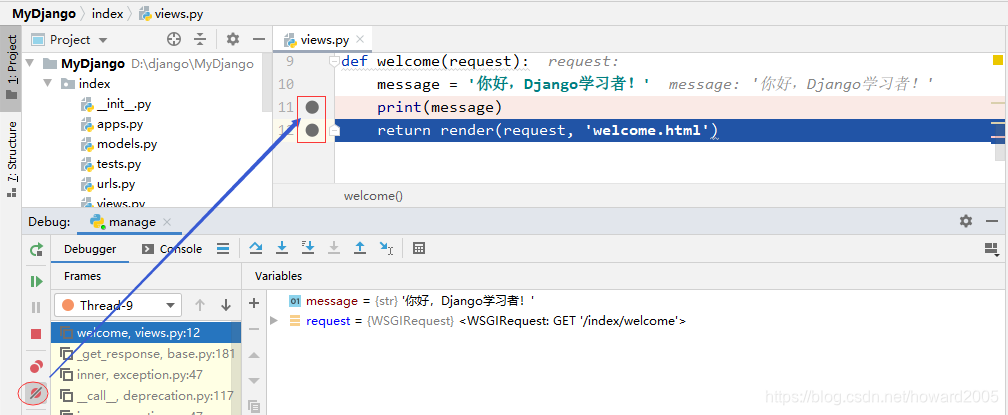Expand the request variable
Screen dimensions: 1008x415
(274, 321)
